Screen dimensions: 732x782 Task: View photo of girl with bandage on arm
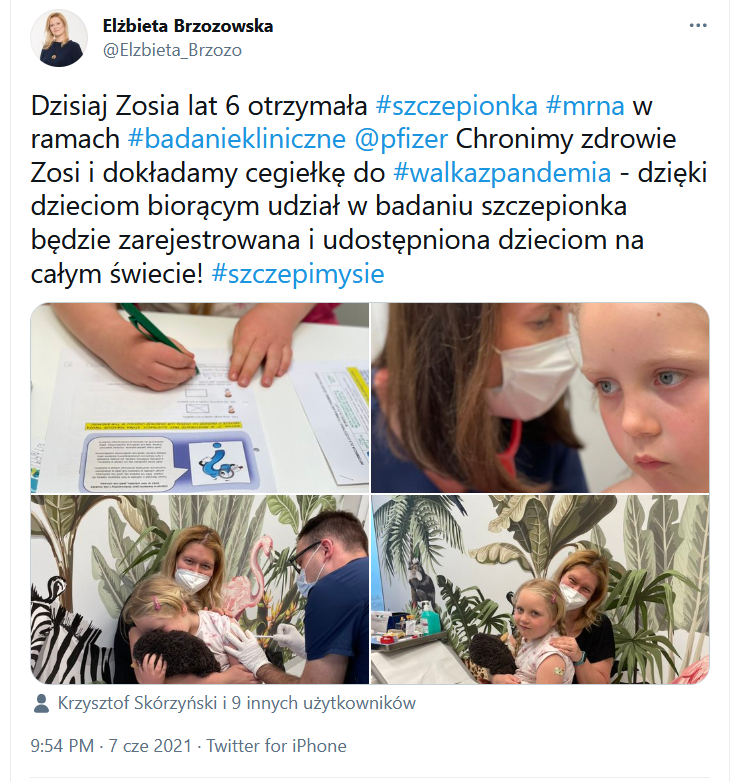(x=540, y=589)
